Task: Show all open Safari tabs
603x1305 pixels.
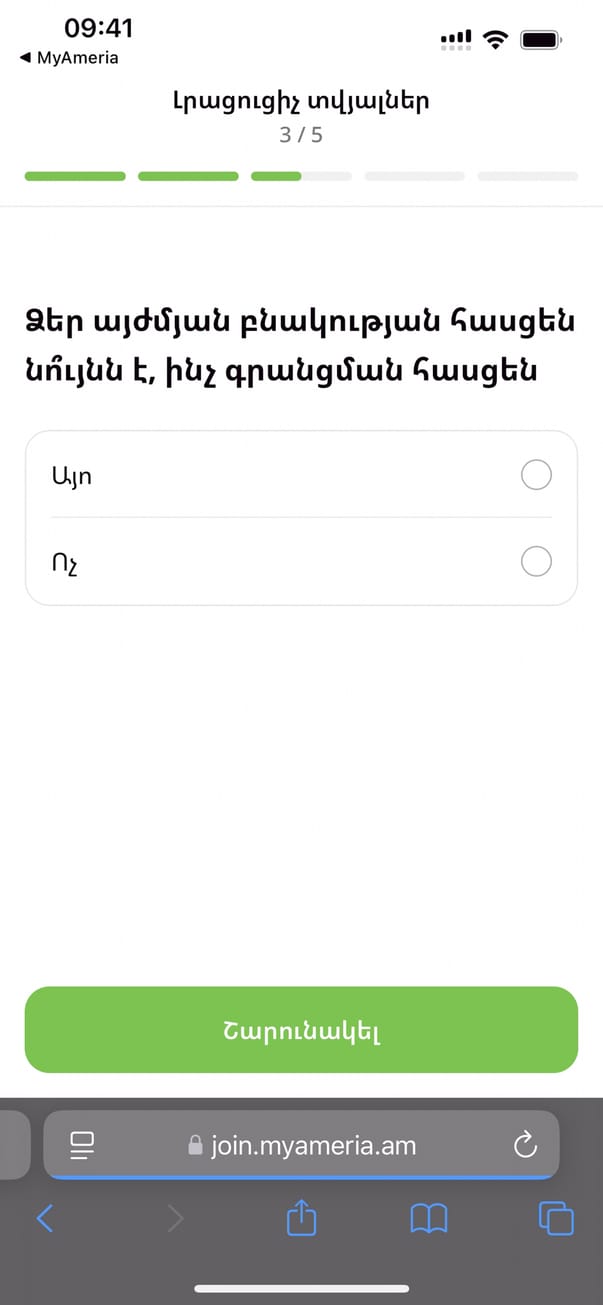Action: coord(556,1218)
